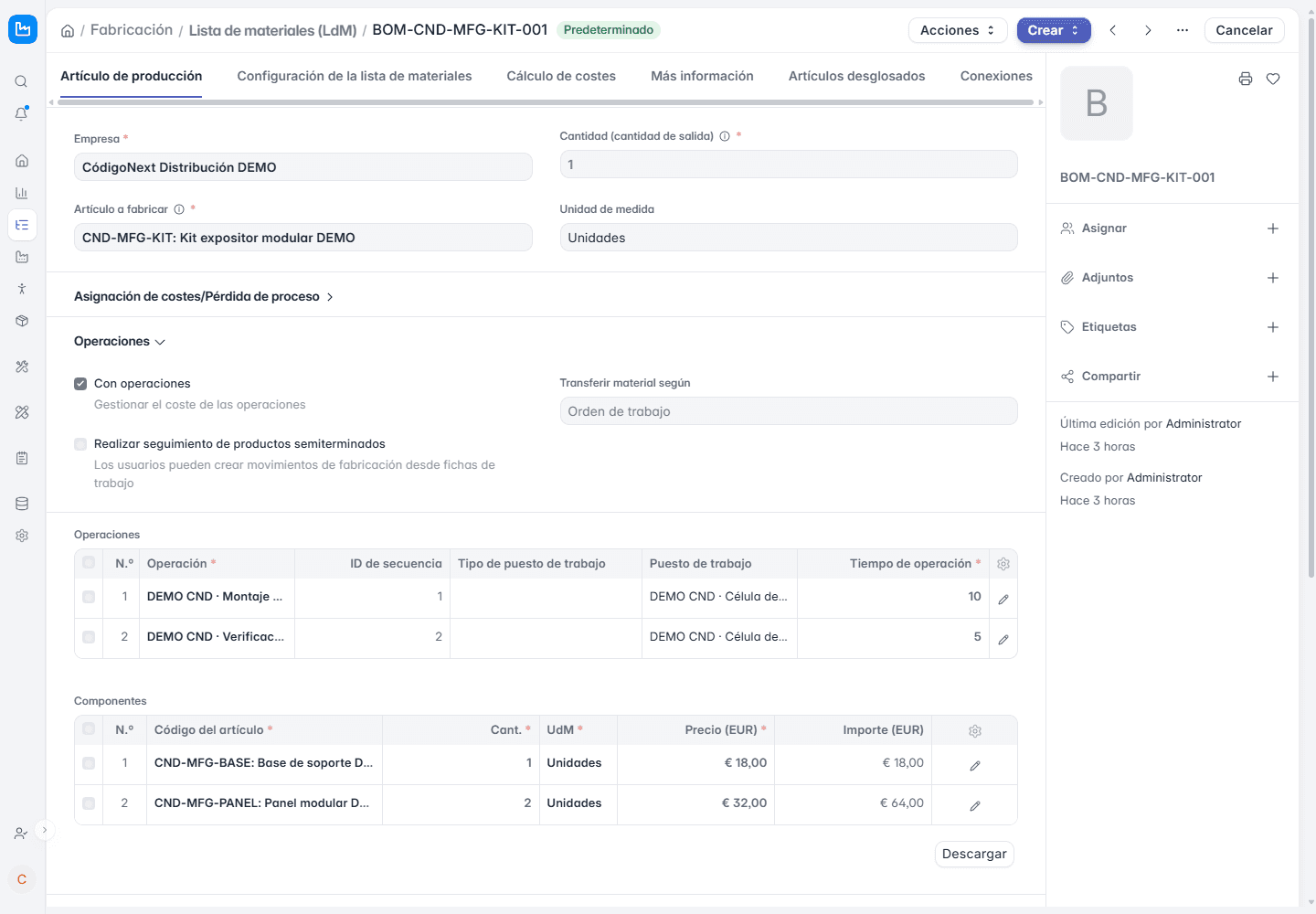Toggle Realizar seguimiento de productos semiterminados checkbox
The image size is (1316, 914).
pyautogui.click(x=80, y=444)
